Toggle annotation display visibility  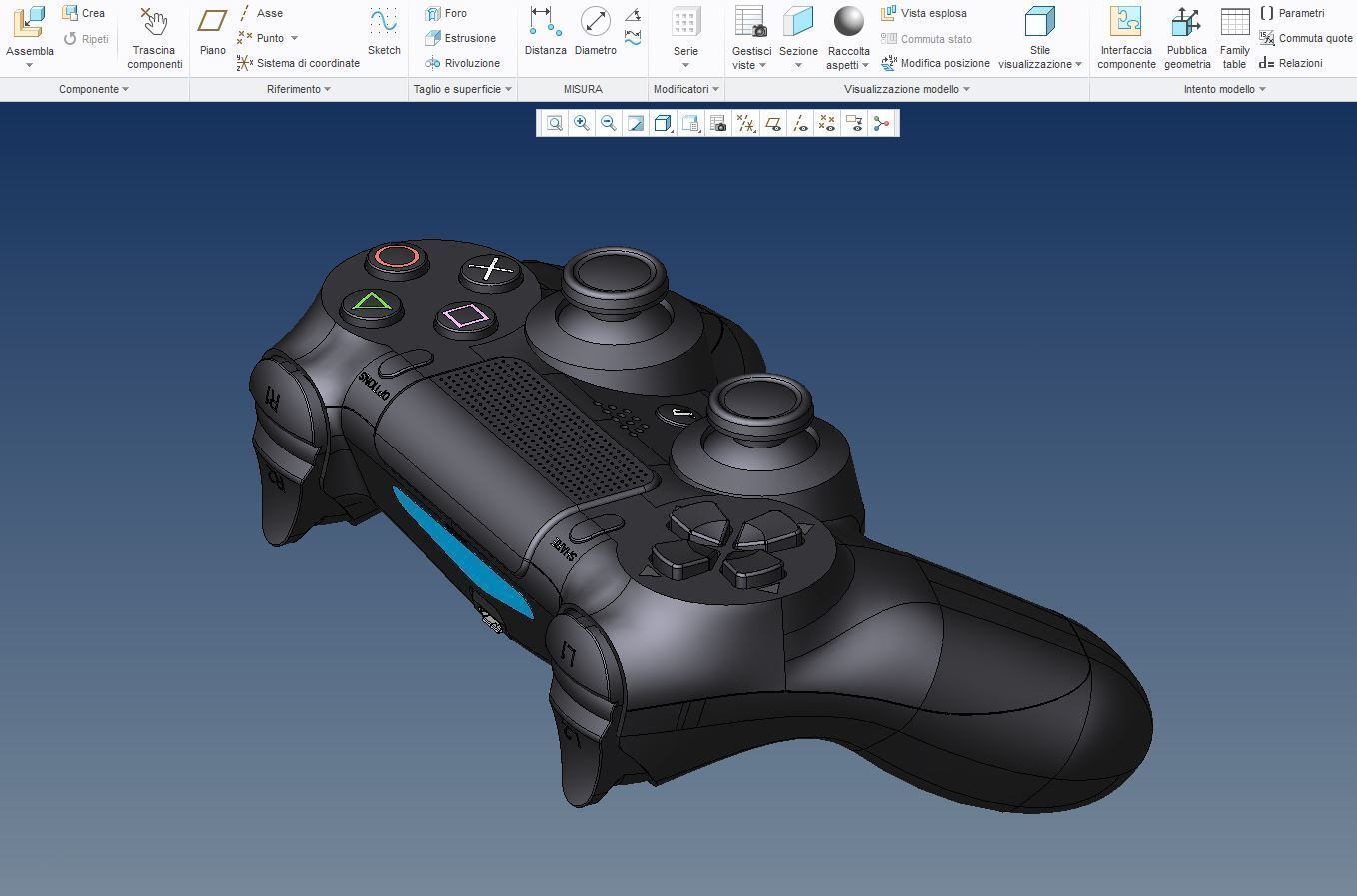[854, 123]
